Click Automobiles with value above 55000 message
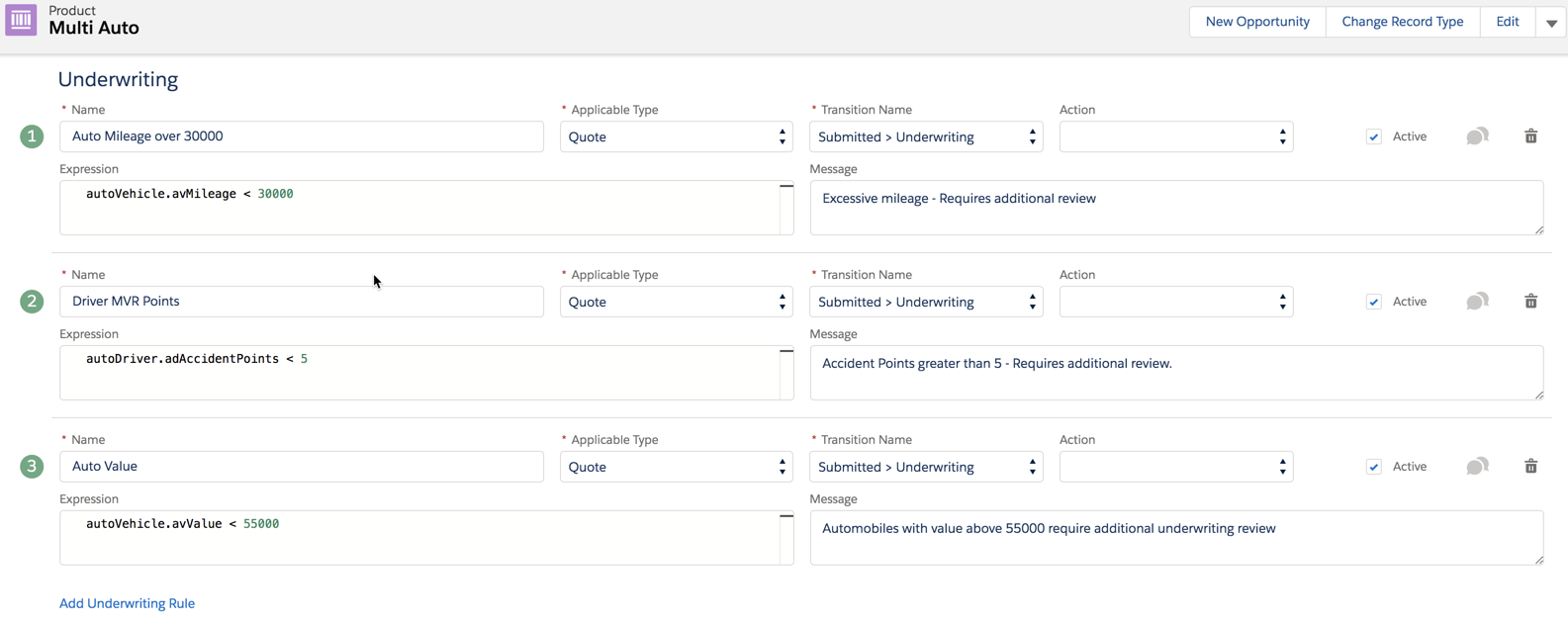Image resolution: width=1568 pixels, height=622 pixels. 1176,538
